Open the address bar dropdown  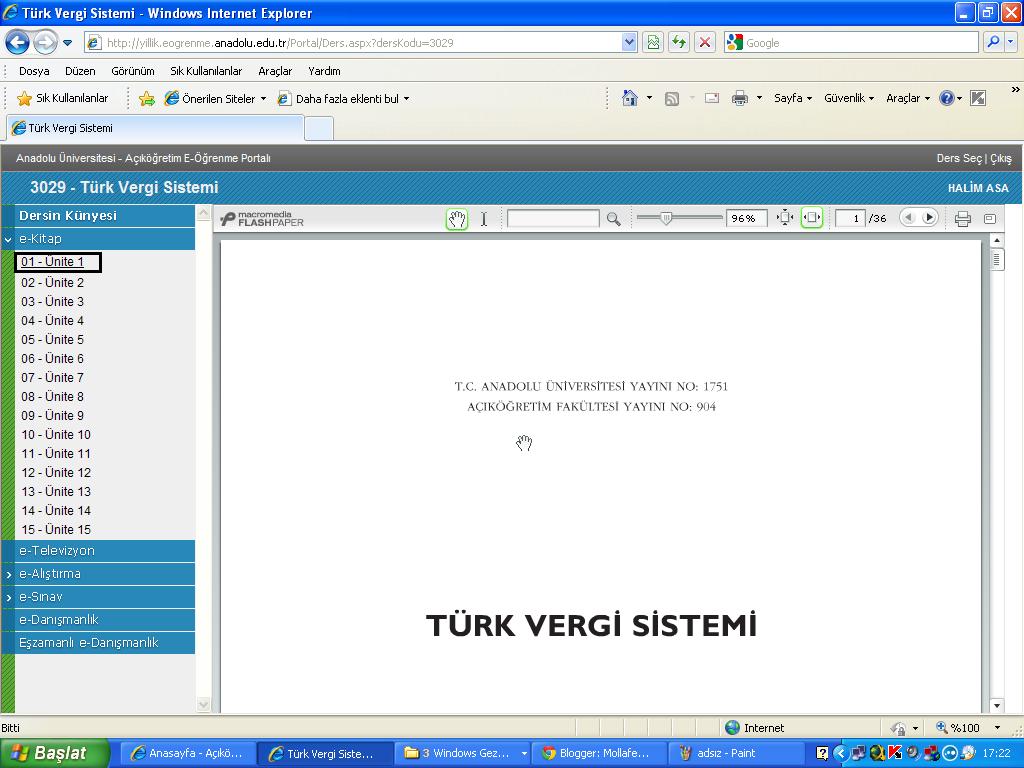point(629,42)
